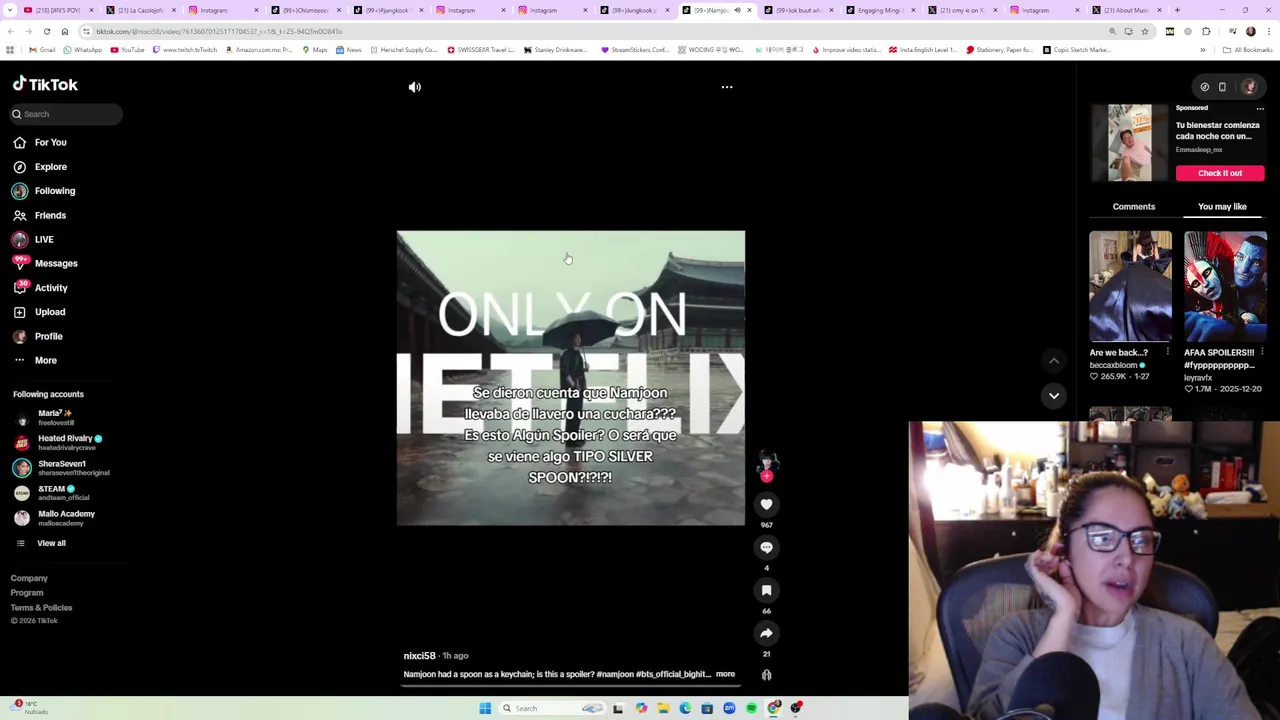
Task: Open profile avatar in top right
Action: tap(1249, 87)
